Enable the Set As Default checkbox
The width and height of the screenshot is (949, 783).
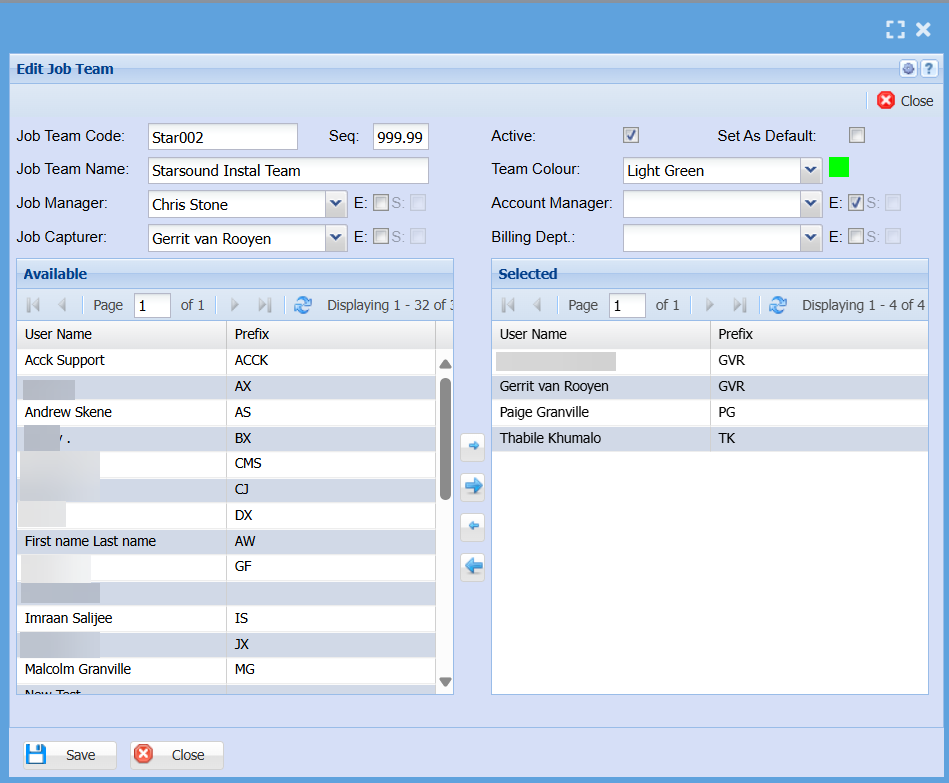coord(857,136)
